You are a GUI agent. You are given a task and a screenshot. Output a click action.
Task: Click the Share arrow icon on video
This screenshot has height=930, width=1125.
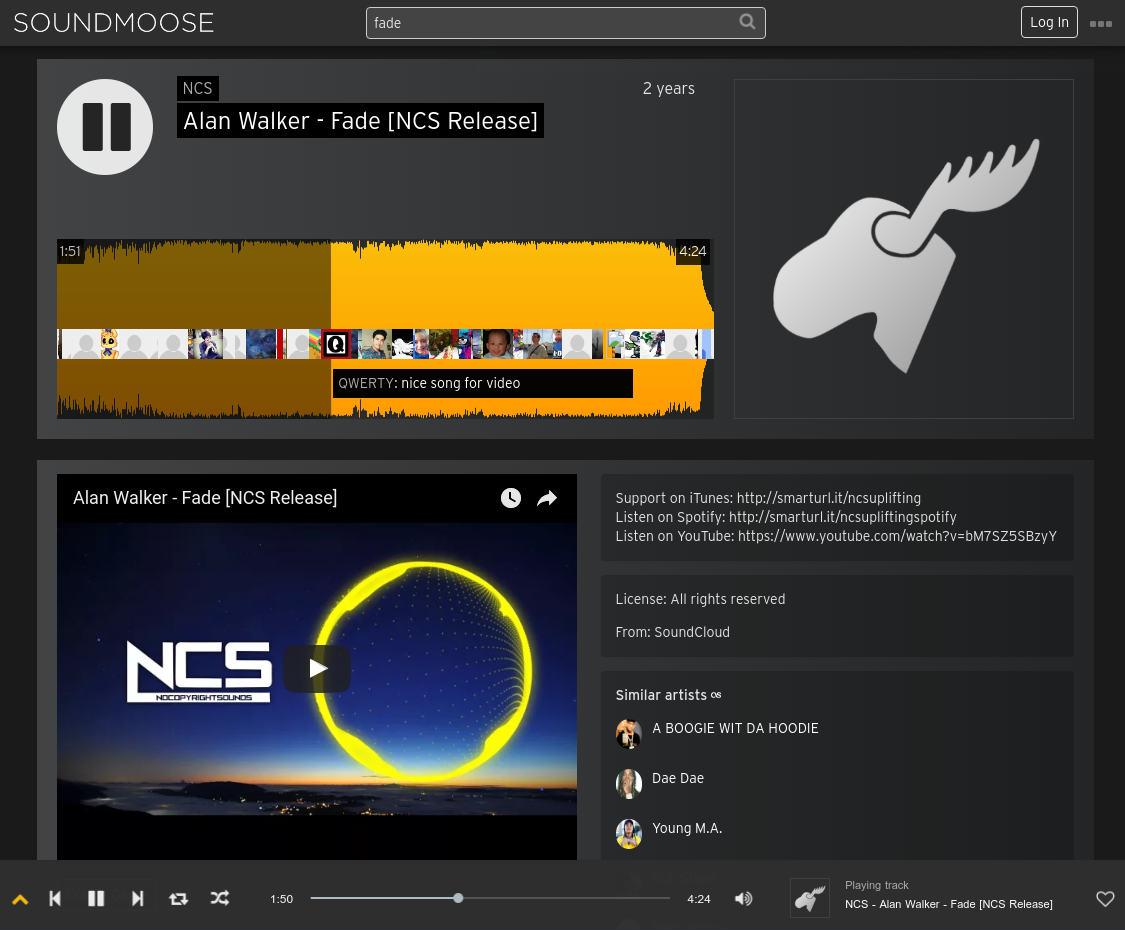click(547, 498)
